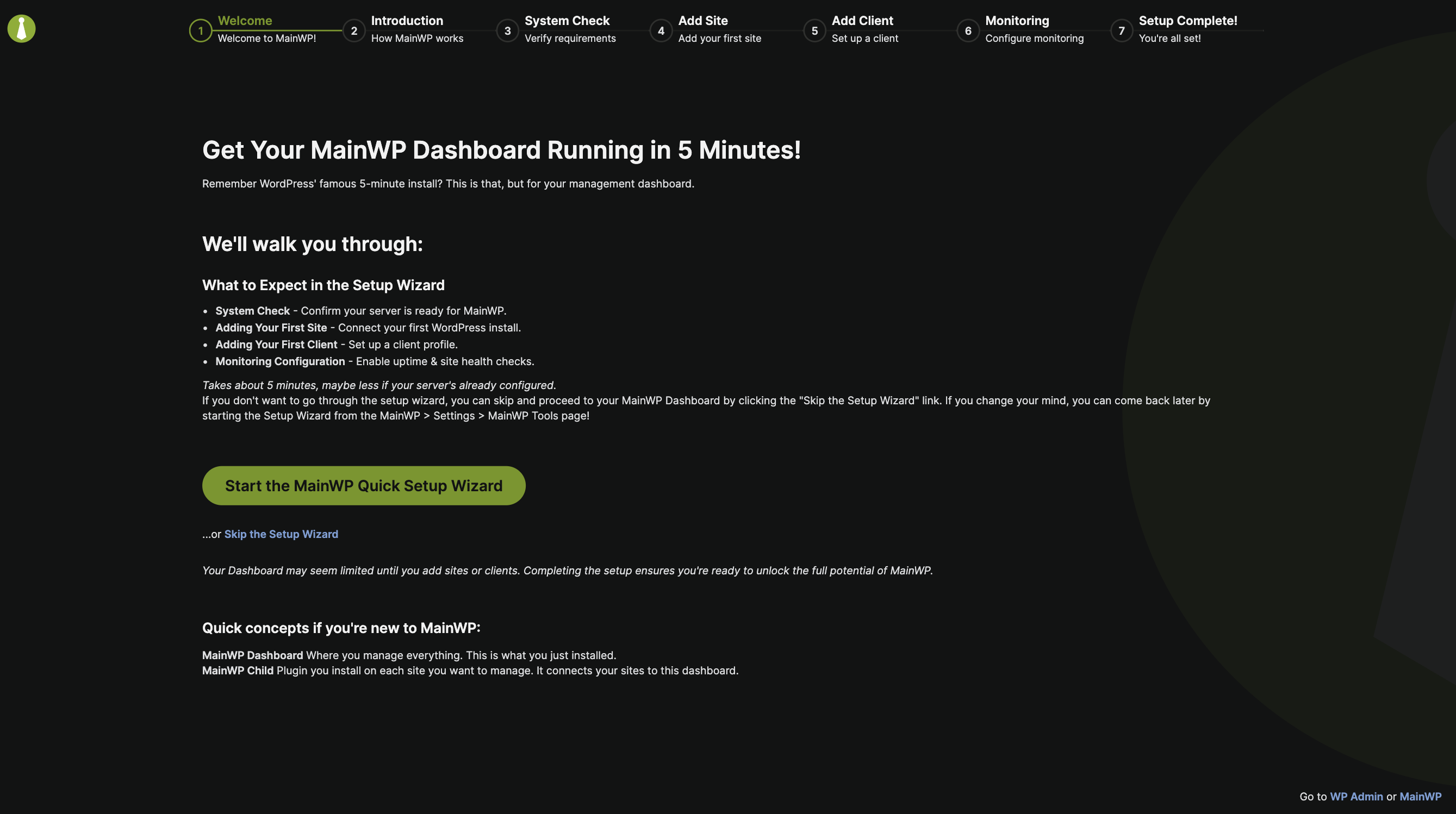Click 'Verify requirements' subtitle text
The width and height of the screenshot is (1456, 814).
coord(570,38)
